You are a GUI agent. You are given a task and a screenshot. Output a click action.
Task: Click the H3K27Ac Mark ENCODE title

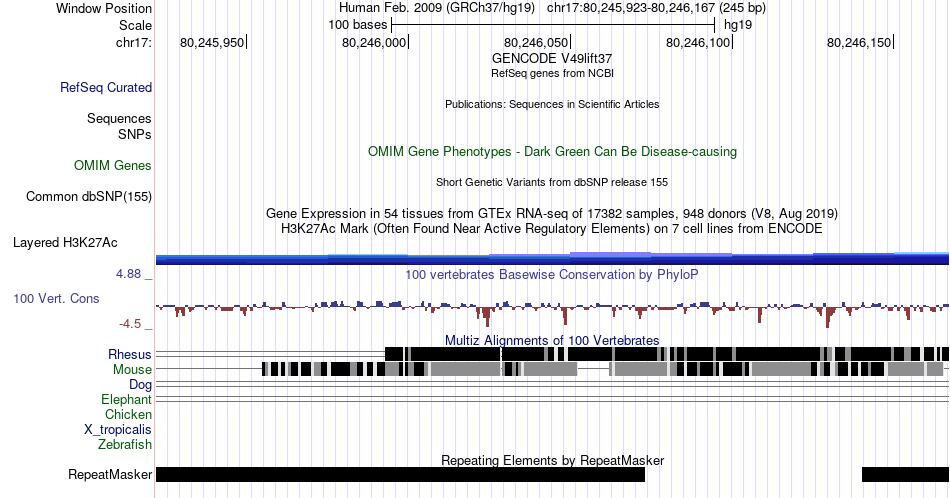point(552,228)
